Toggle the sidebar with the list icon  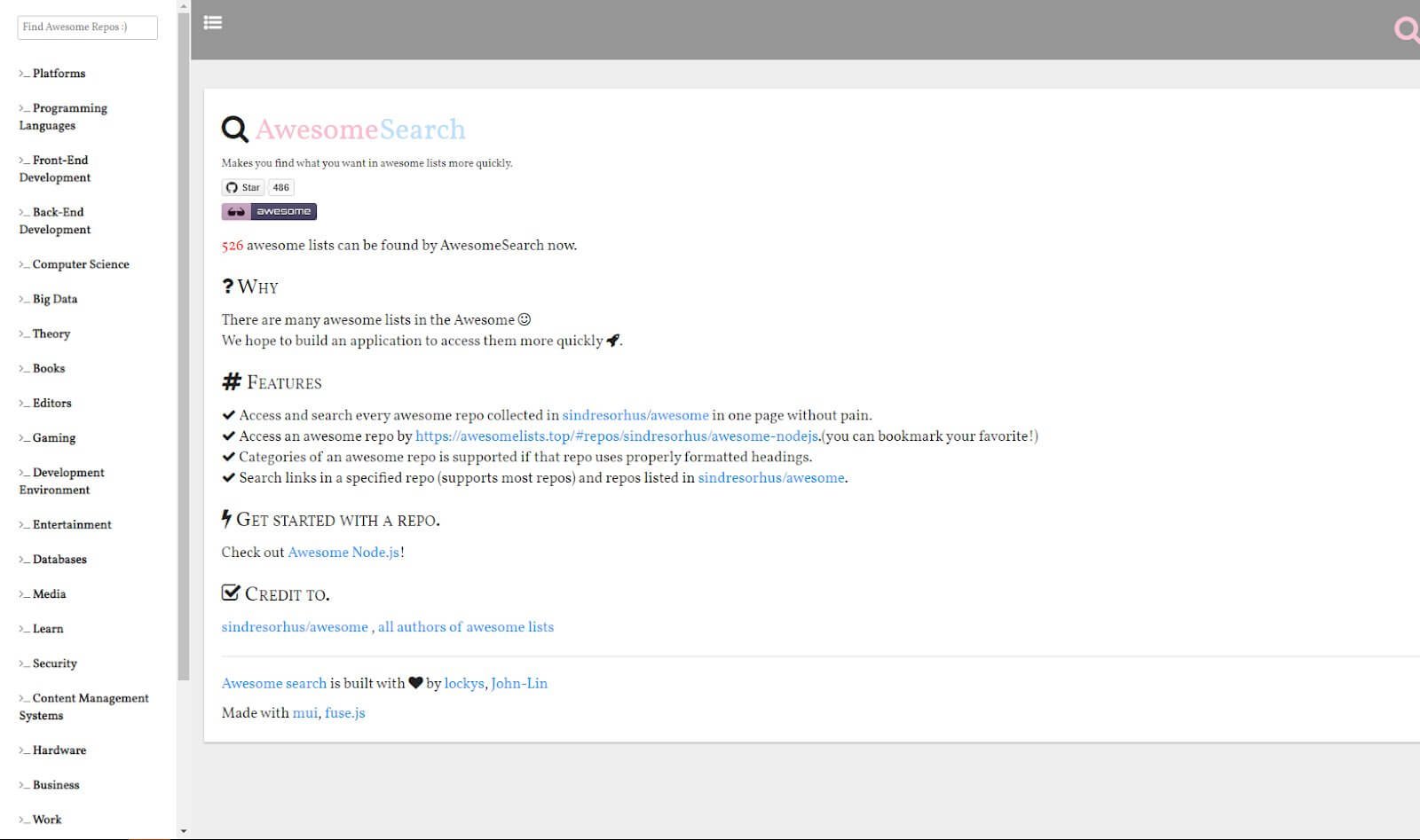[213, 22]
